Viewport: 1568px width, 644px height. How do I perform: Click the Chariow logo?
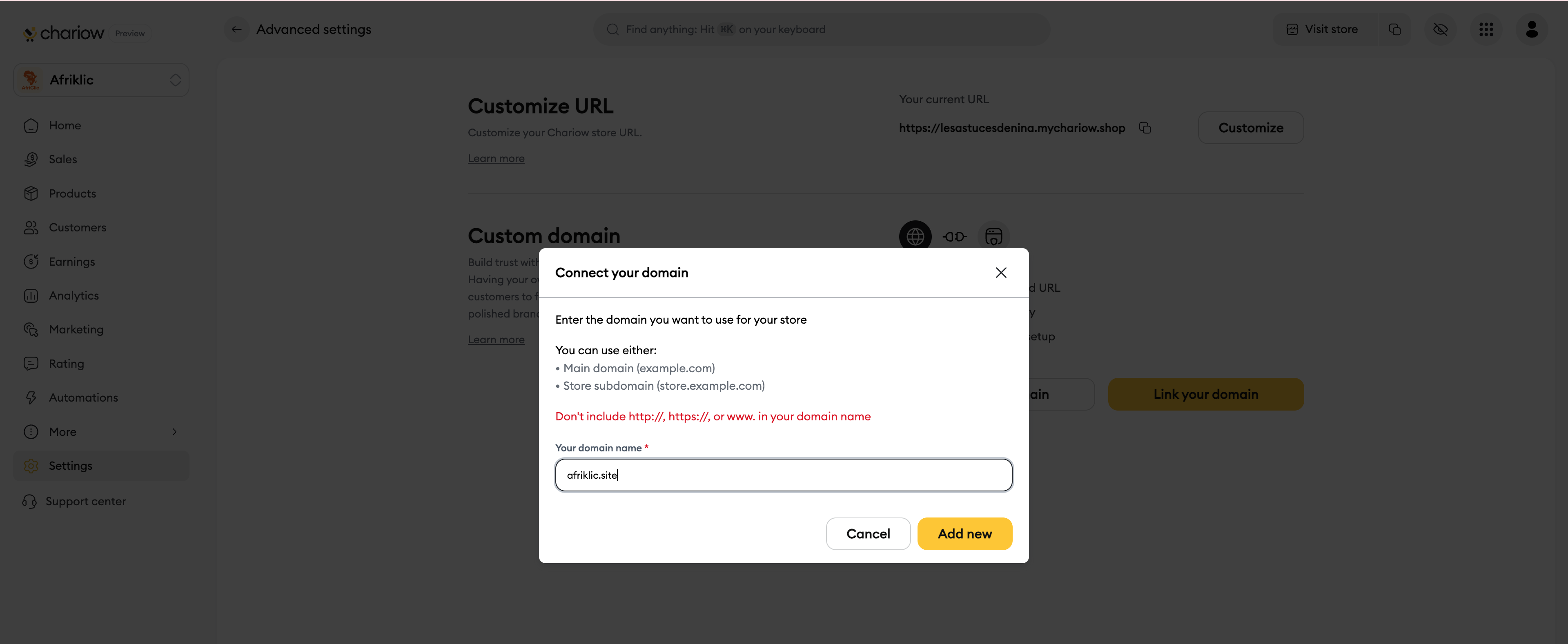coord(64,33)
